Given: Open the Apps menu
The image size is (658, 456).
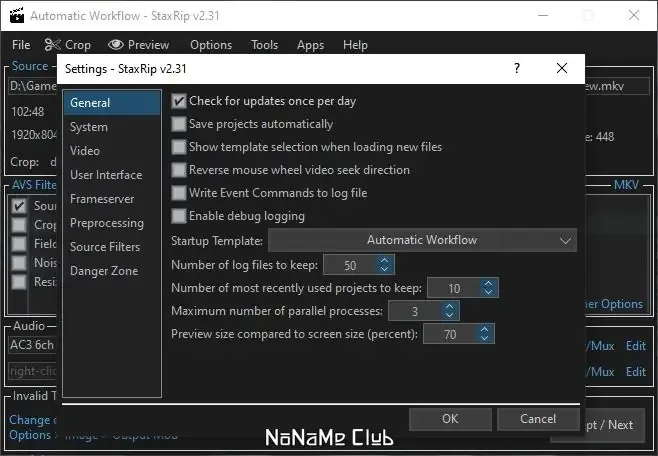Looking at the screenshot, I should 311,45.
